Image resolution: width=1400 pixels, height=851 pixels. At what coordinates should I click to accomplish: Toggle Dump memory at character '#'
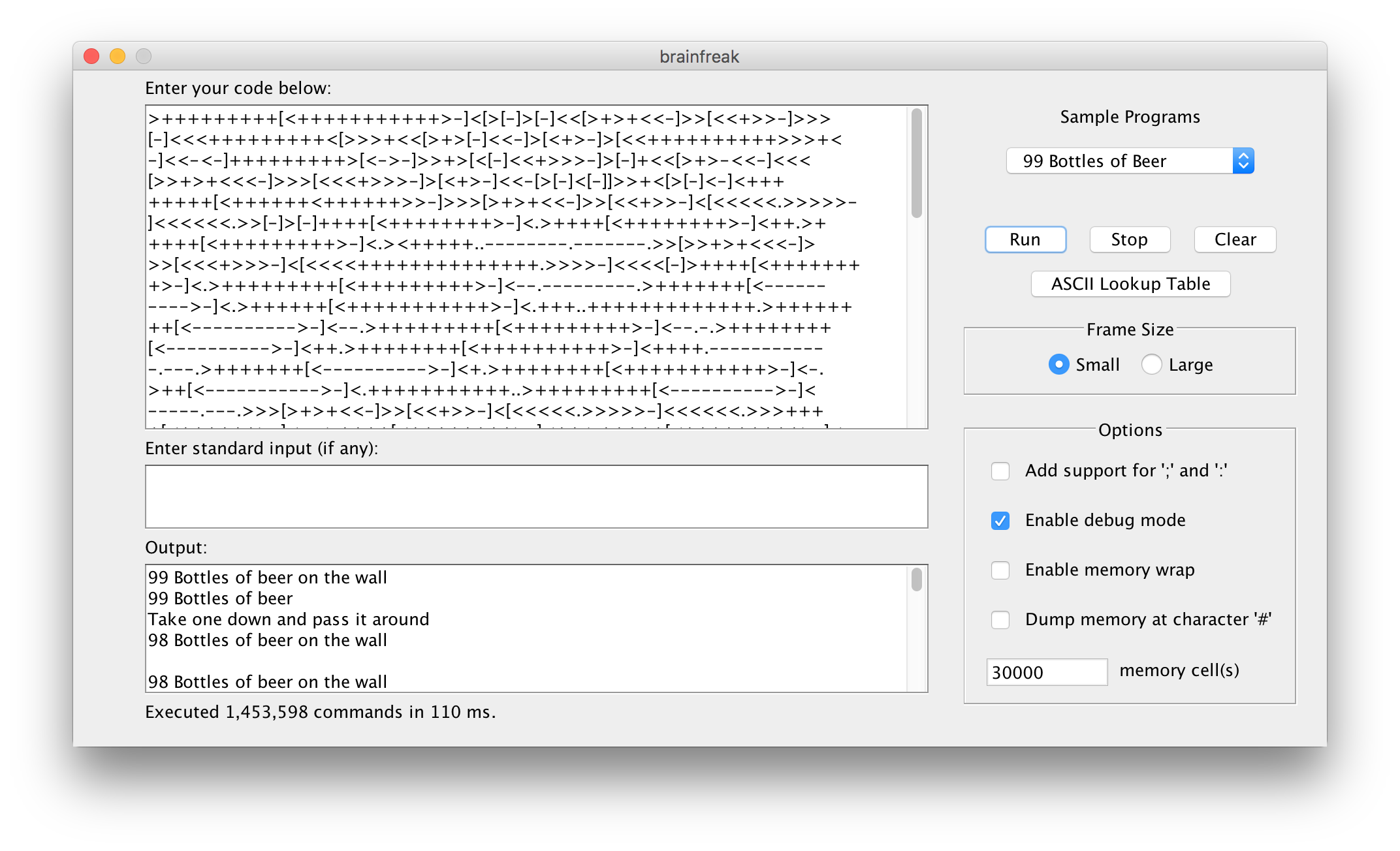1000,619
